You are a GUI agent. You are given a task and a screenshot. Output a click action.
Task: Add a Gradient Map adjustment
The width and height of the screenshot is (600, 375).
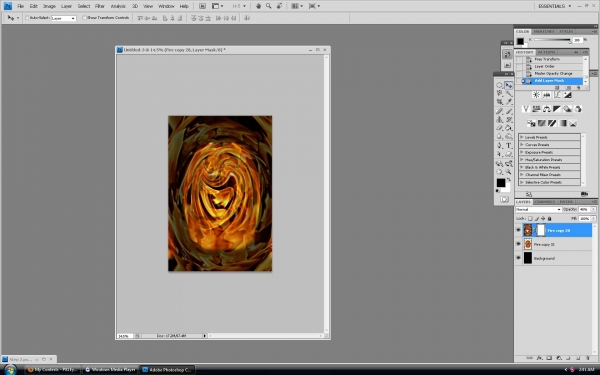point(562,123)
